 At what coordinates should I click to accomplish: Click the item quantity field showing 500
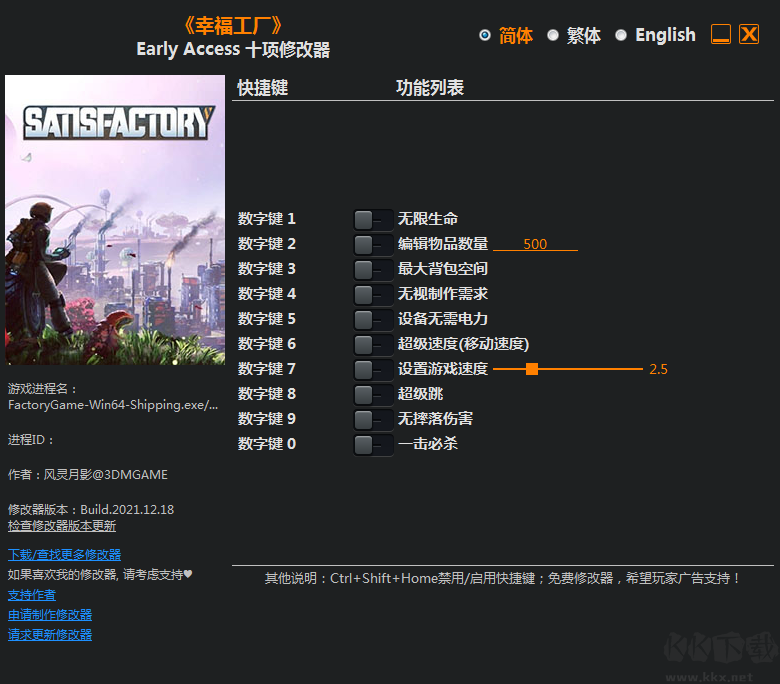pos(535,244)
